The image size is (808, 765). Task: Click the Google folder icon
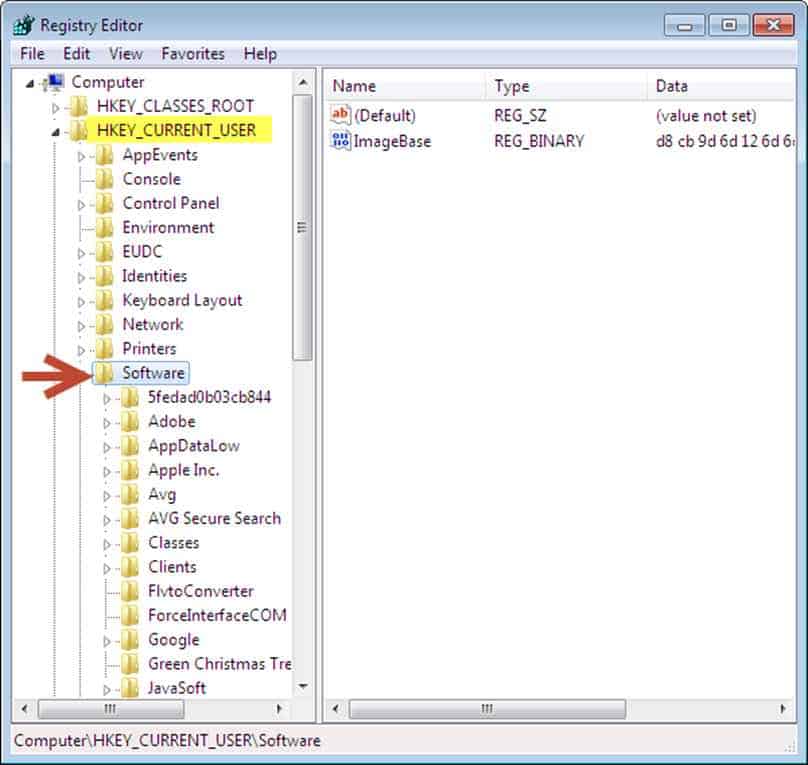point(129,640)
